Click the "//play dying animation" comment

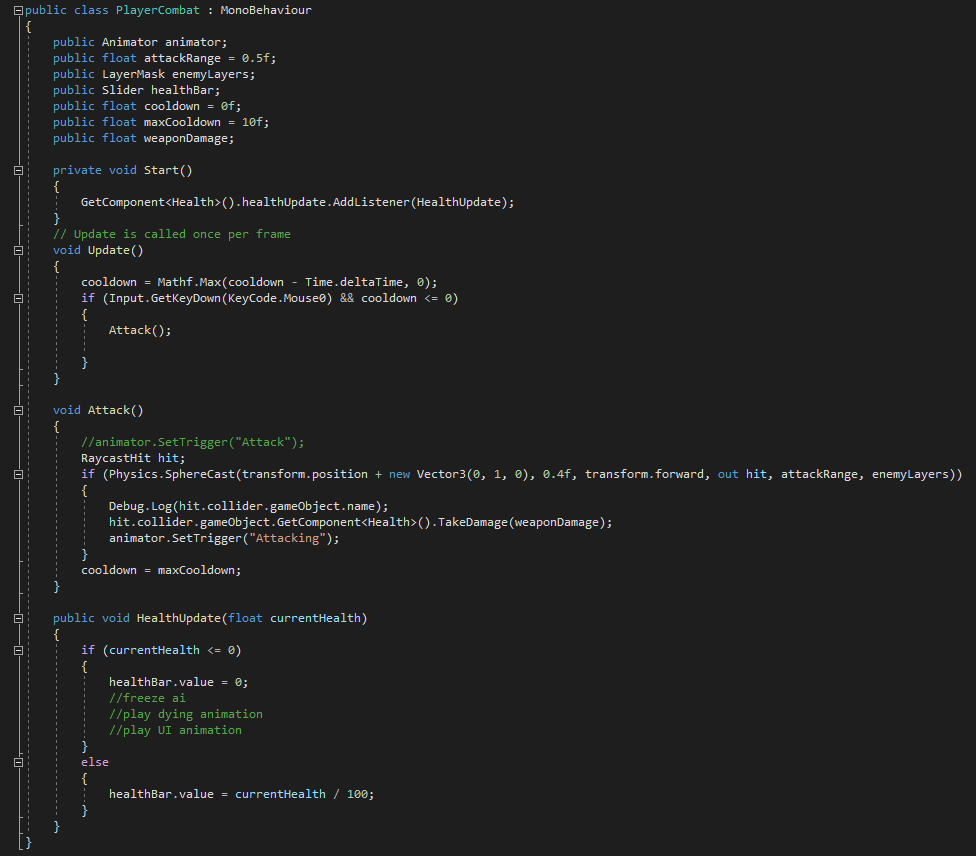click(x=185, y=714)
